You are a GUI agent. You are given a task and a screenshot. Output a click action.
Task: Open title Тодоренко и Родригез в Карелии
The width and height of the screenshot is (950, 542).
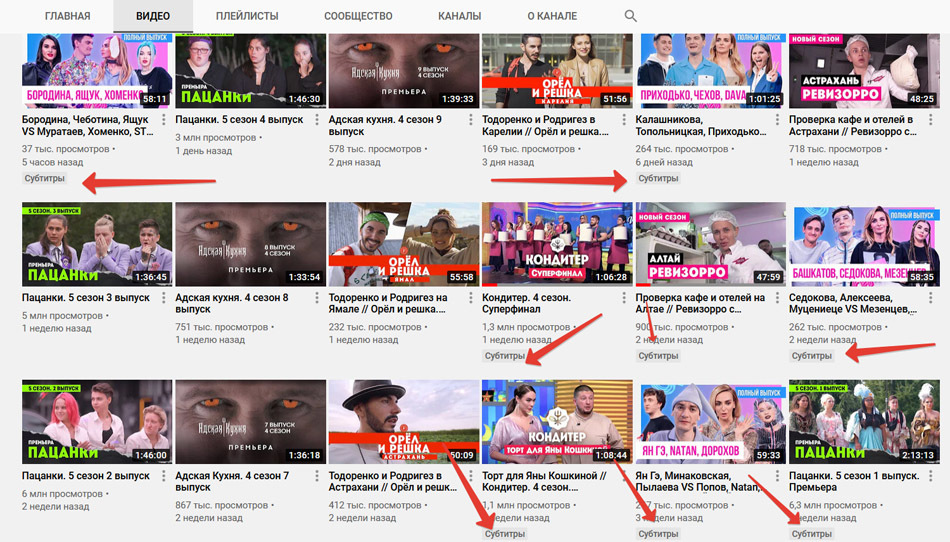545,125
